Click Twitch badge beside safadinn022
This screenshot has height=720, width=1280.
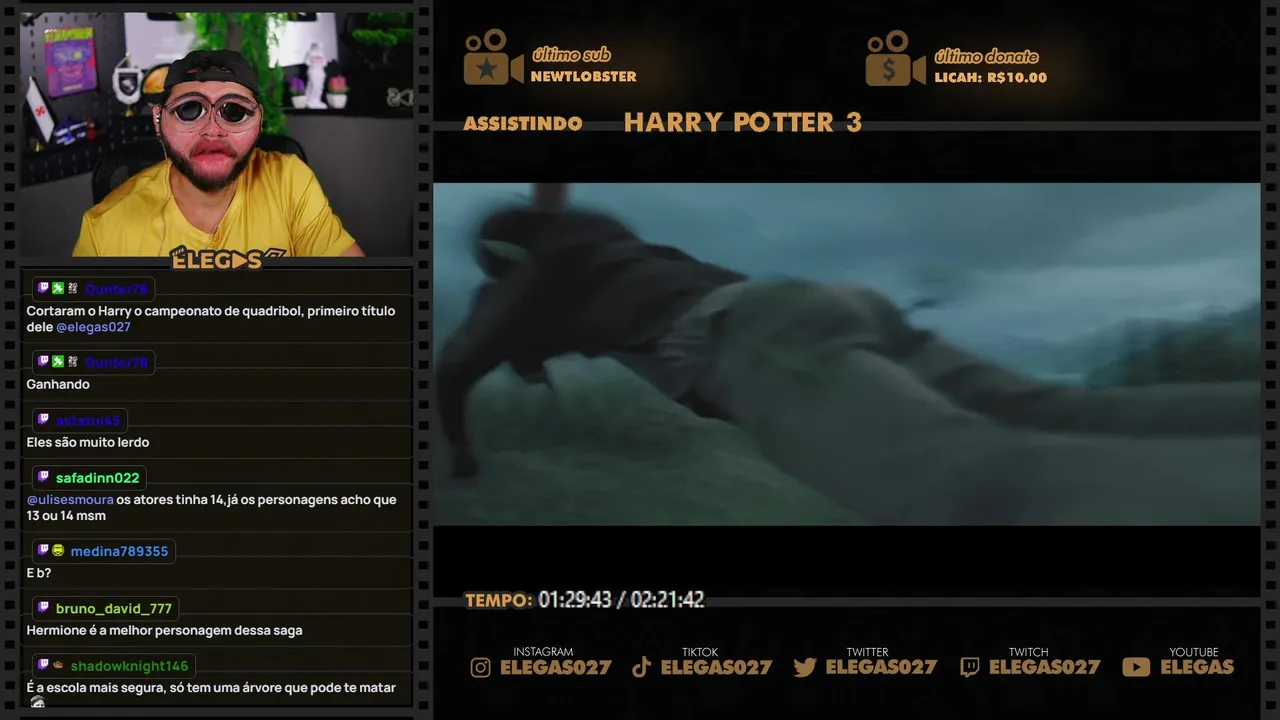pos(43,477)
